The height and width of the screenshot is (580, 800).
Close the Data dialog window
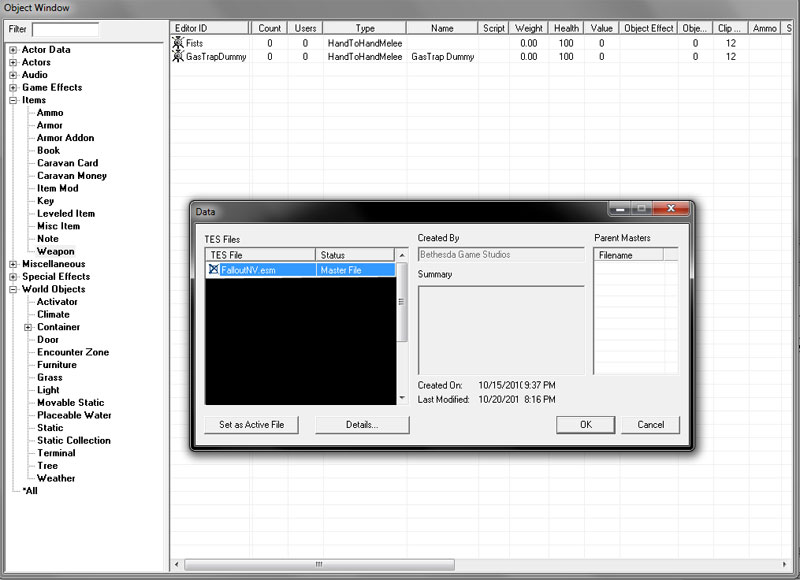(671, 208)
